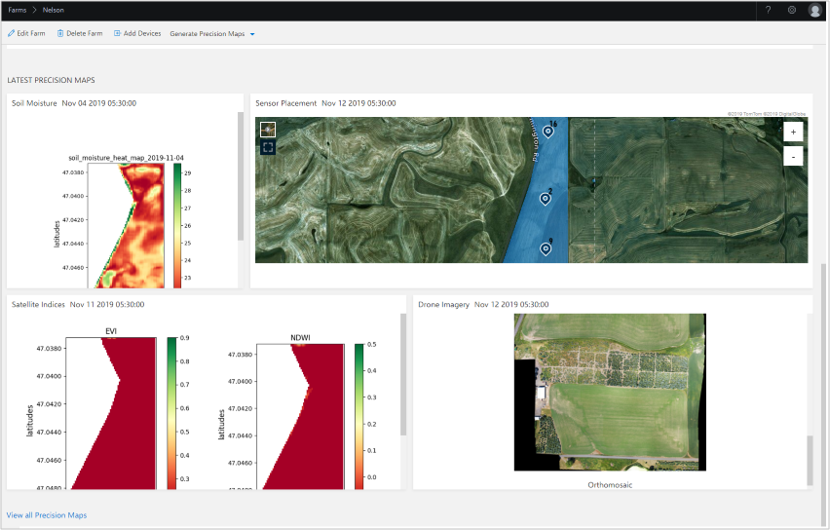The image size is (830, 530).
Task: Click the Edit Farm pencil icon
Action: pos(11,33)
